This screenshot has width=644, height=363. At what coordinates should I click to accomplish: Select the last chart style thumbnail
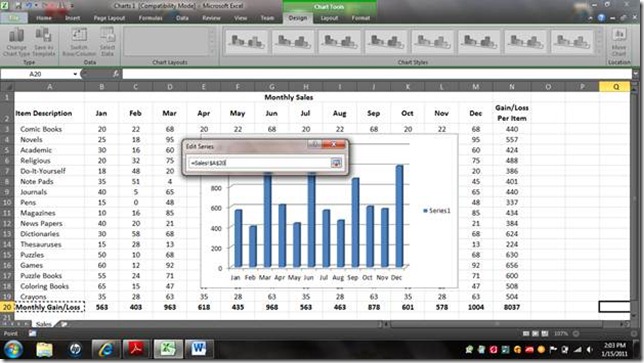point(572,41)
